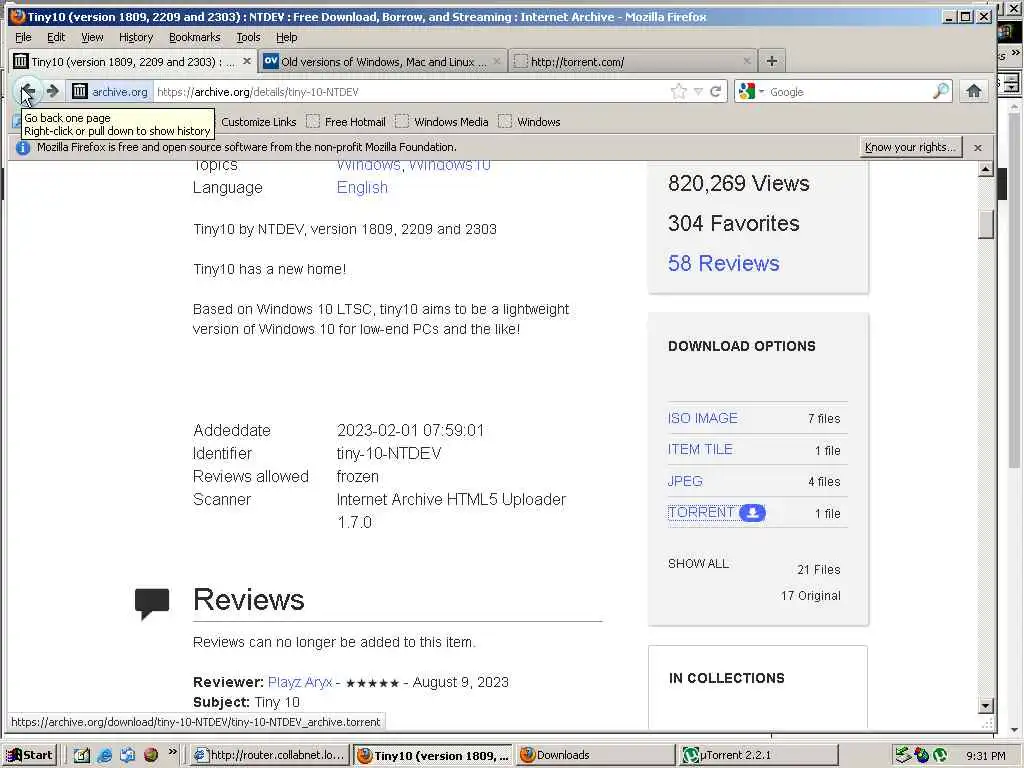Click the taskbar clock showing 9:31 PM
Image resolution: width=1024 pixels, height=768 pixels.
click(985, 756)
